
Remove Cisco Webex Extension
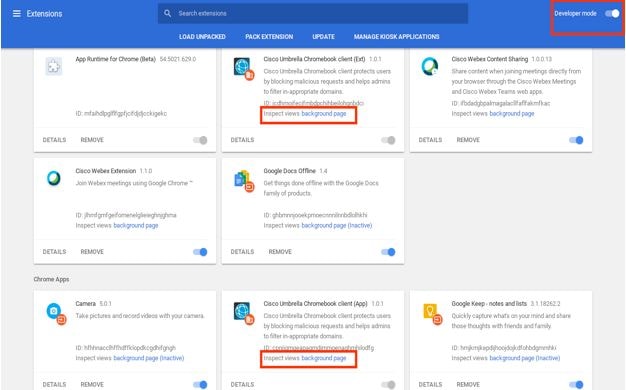click(92, 251)
